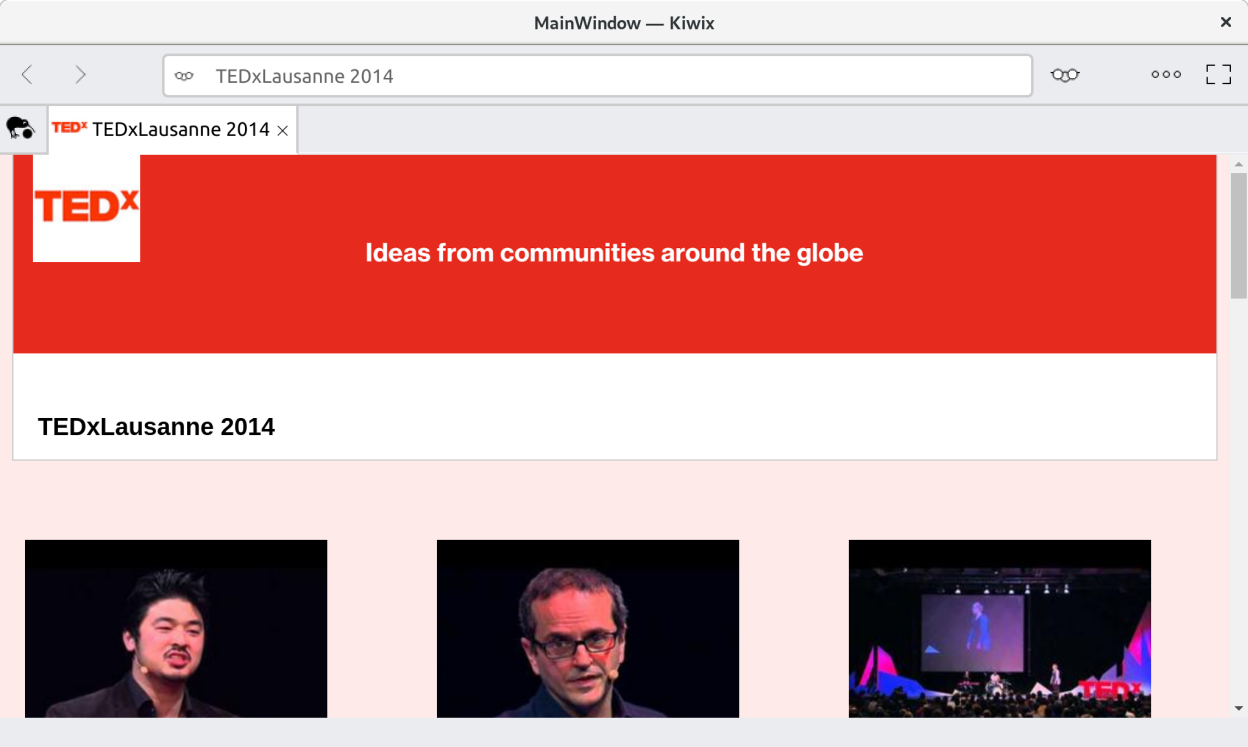
Task: Open the first video thumbnail on the left
Action: click(176, 629)
